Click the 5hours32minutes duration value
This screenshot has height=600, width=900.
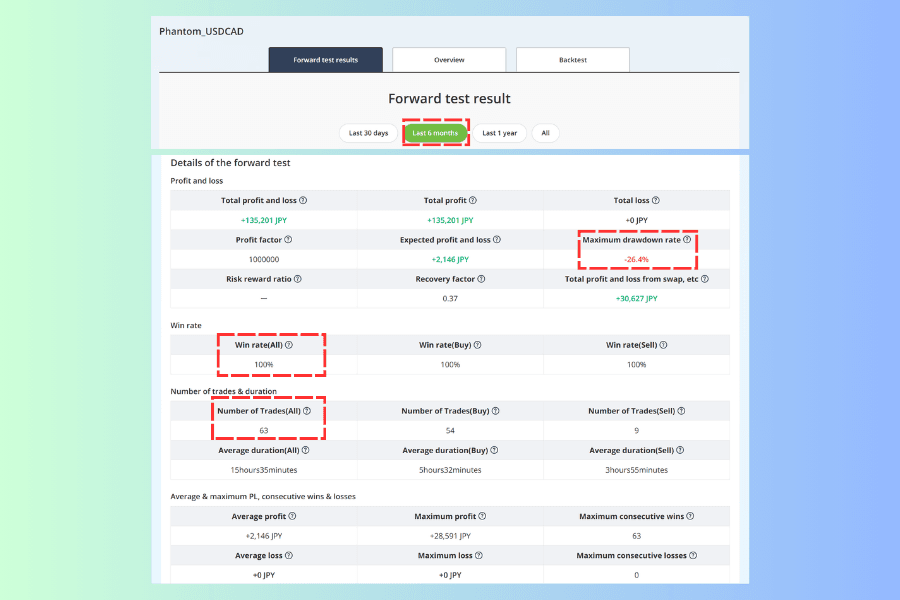click(450, 470)
